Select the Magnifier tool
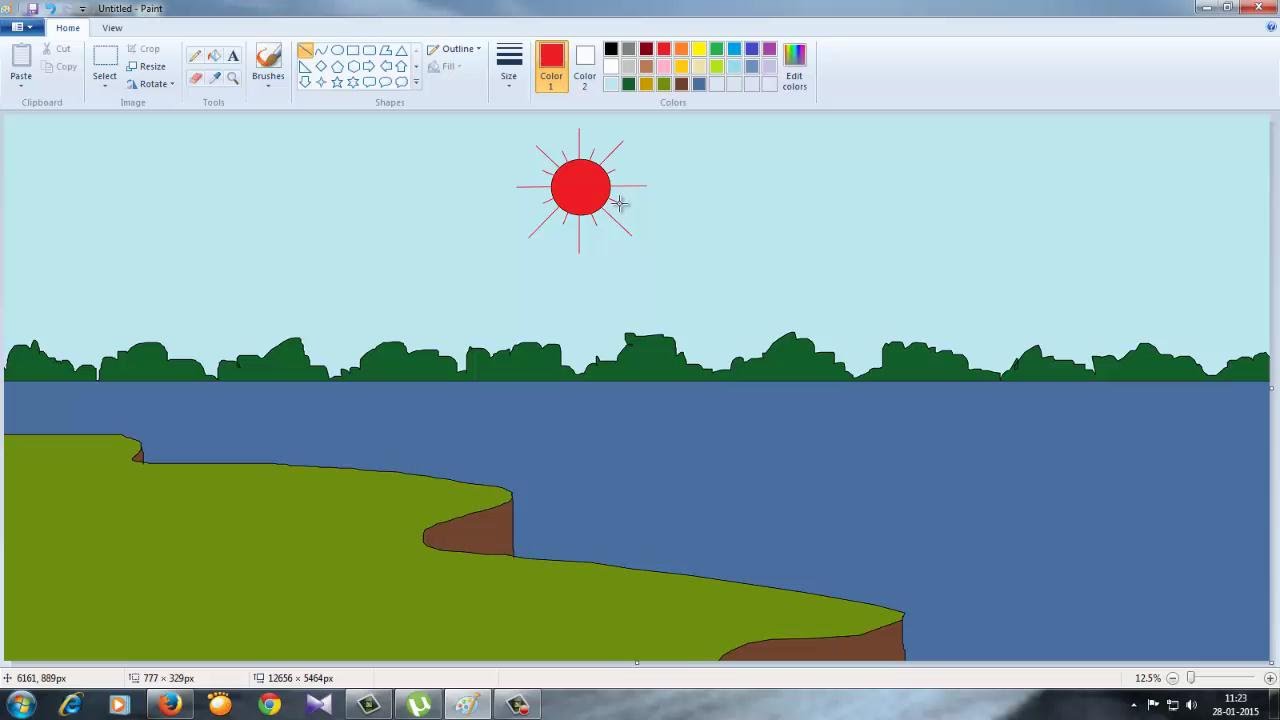Viewport: 1280px width, 720px height. (x=233, y=78)
